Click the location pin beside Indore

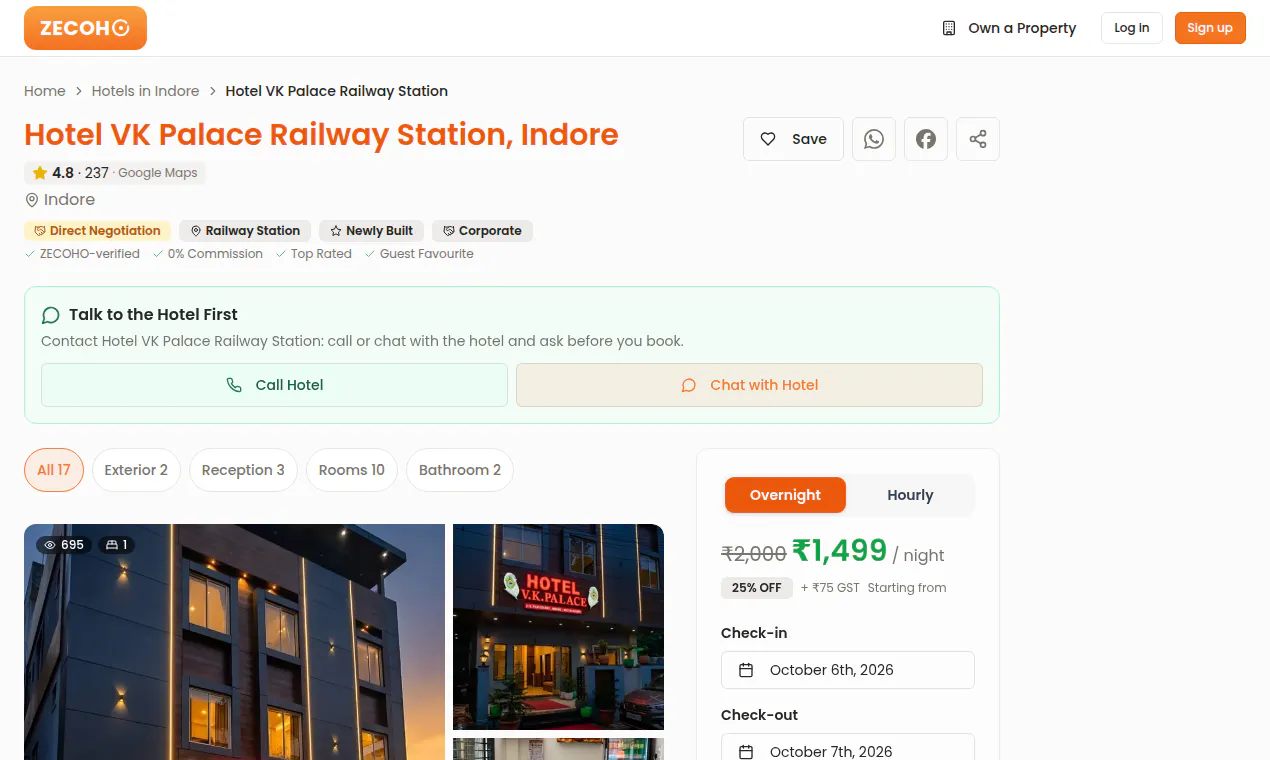32,200
